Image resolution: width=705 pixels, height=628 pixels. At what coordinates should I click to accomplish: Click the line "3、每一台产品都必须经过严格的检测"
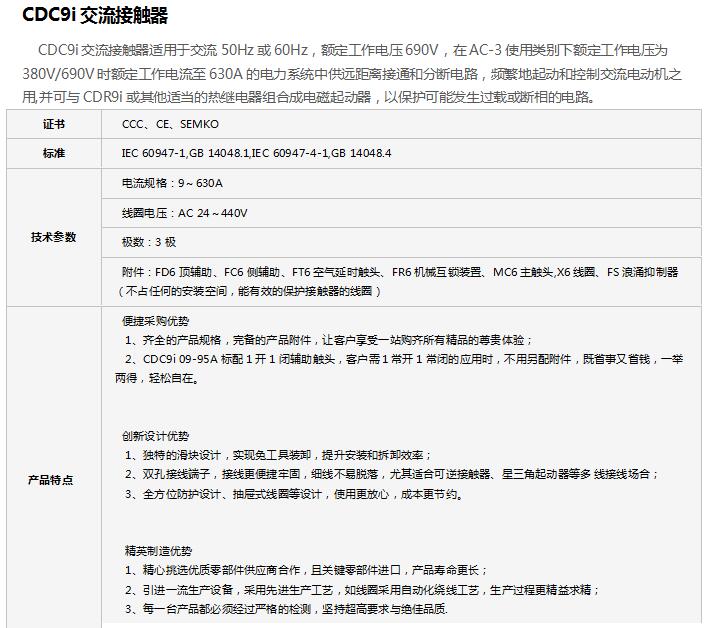pyautogui.click(x=286, y=609)
